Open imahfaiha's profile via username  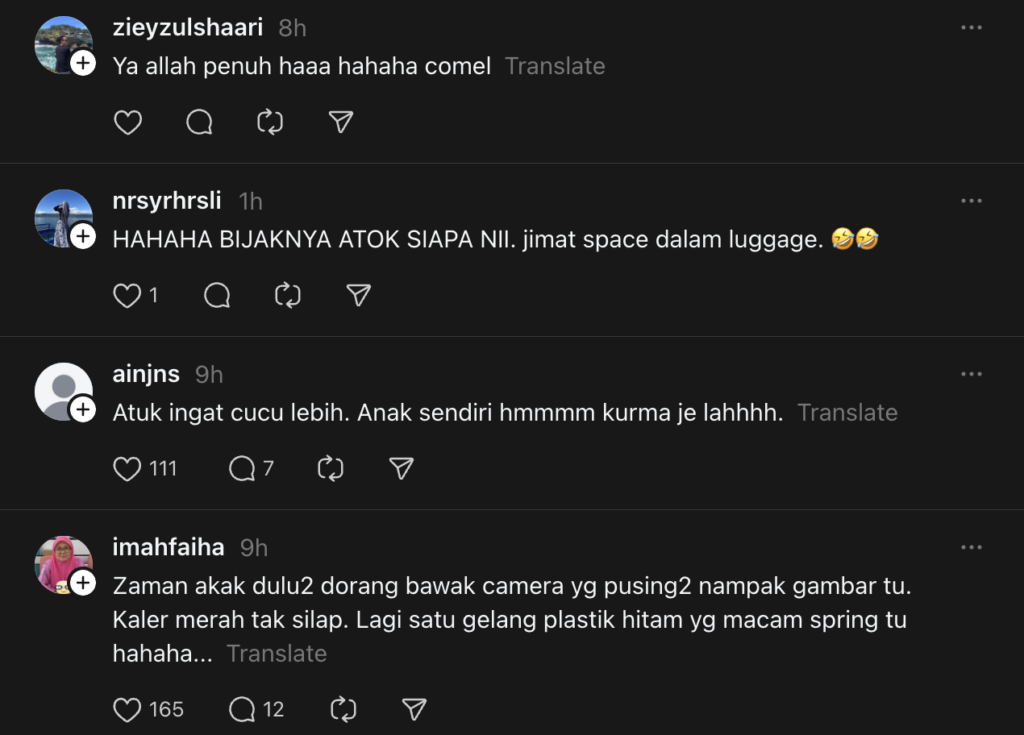(x=168, y=547)
